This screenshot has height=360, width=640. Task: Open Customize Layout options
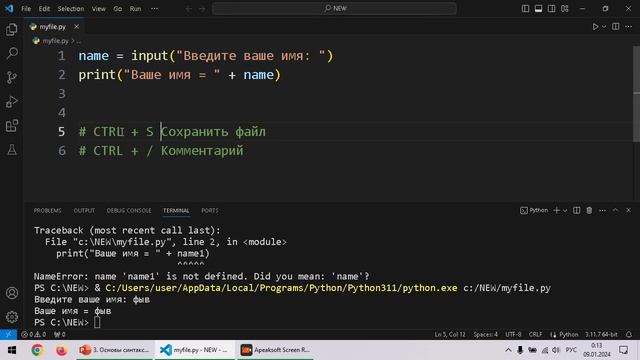coord(564,8)
